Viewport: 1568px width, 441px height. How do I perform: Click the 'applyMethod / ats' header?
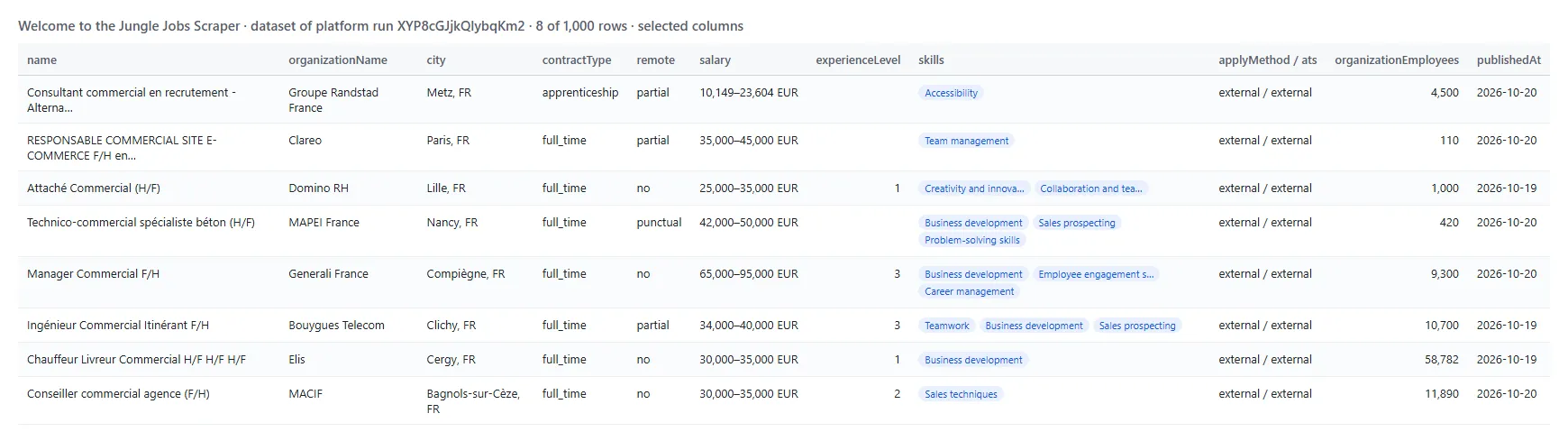coord(1268,60)
